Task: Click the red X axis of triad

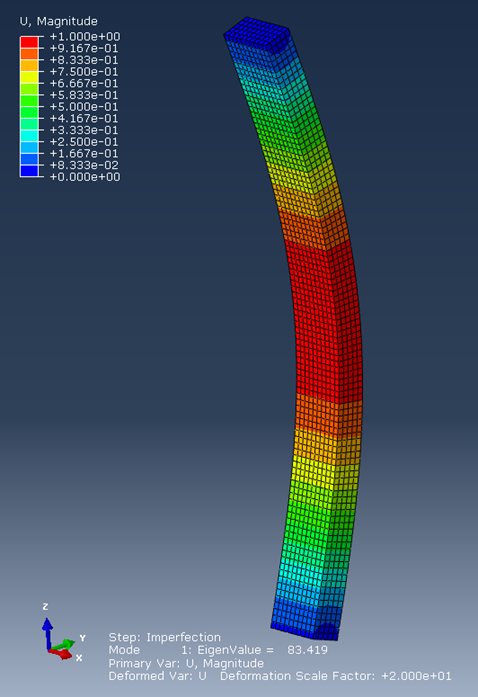Action: click(x=61, y=653)
